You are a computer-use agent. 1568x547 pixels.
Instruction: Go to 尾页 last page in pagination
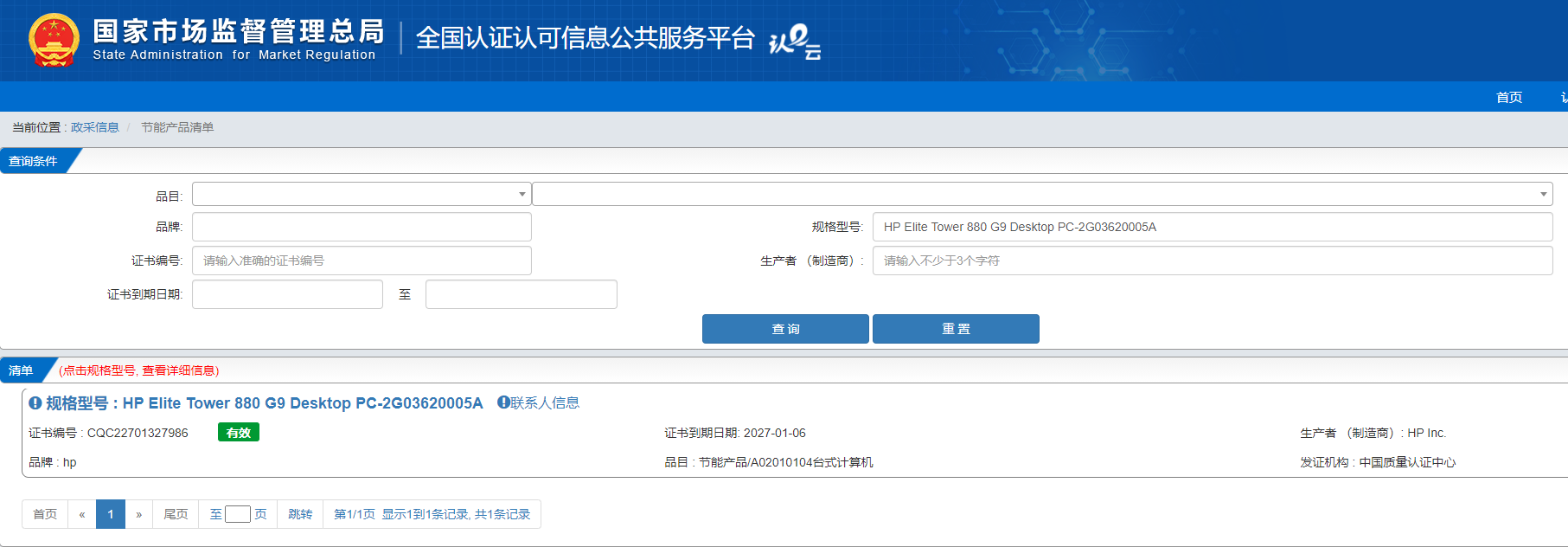coord(176,514)
